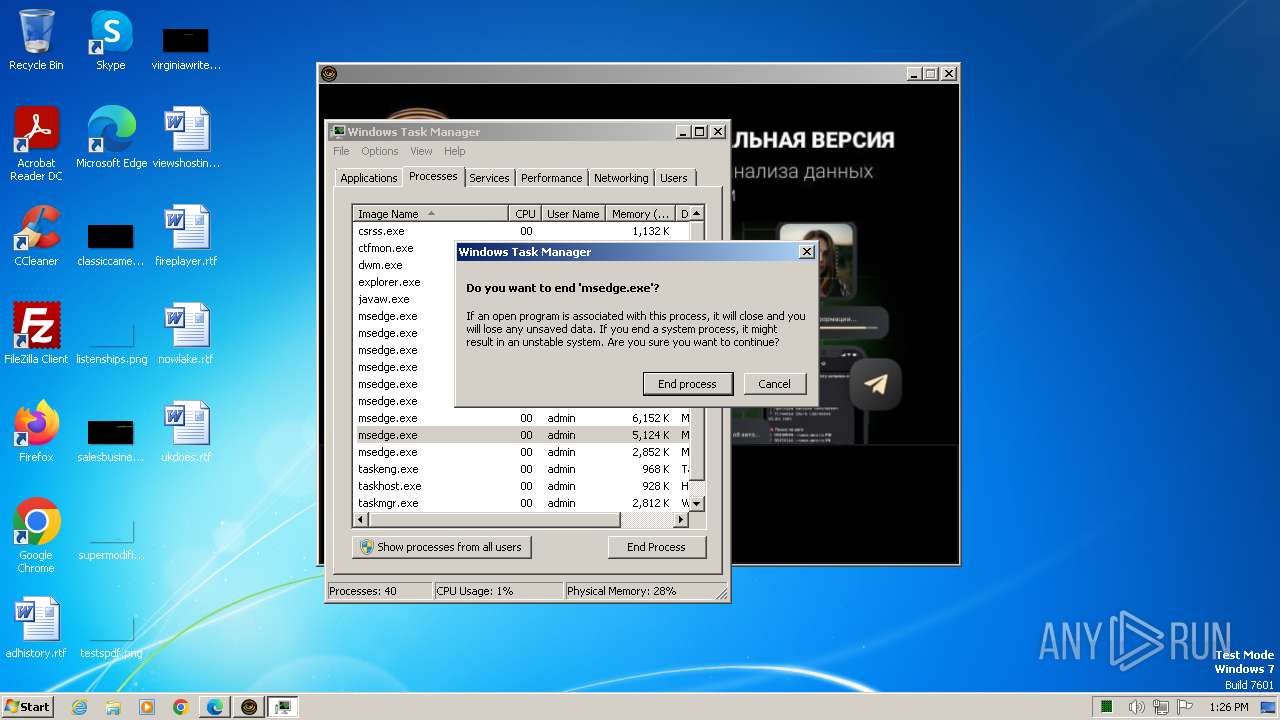Click the system clock showing 1:26 PM
The width and height of the screenshot is (1280, 720).
click(x=1228, y=707)
